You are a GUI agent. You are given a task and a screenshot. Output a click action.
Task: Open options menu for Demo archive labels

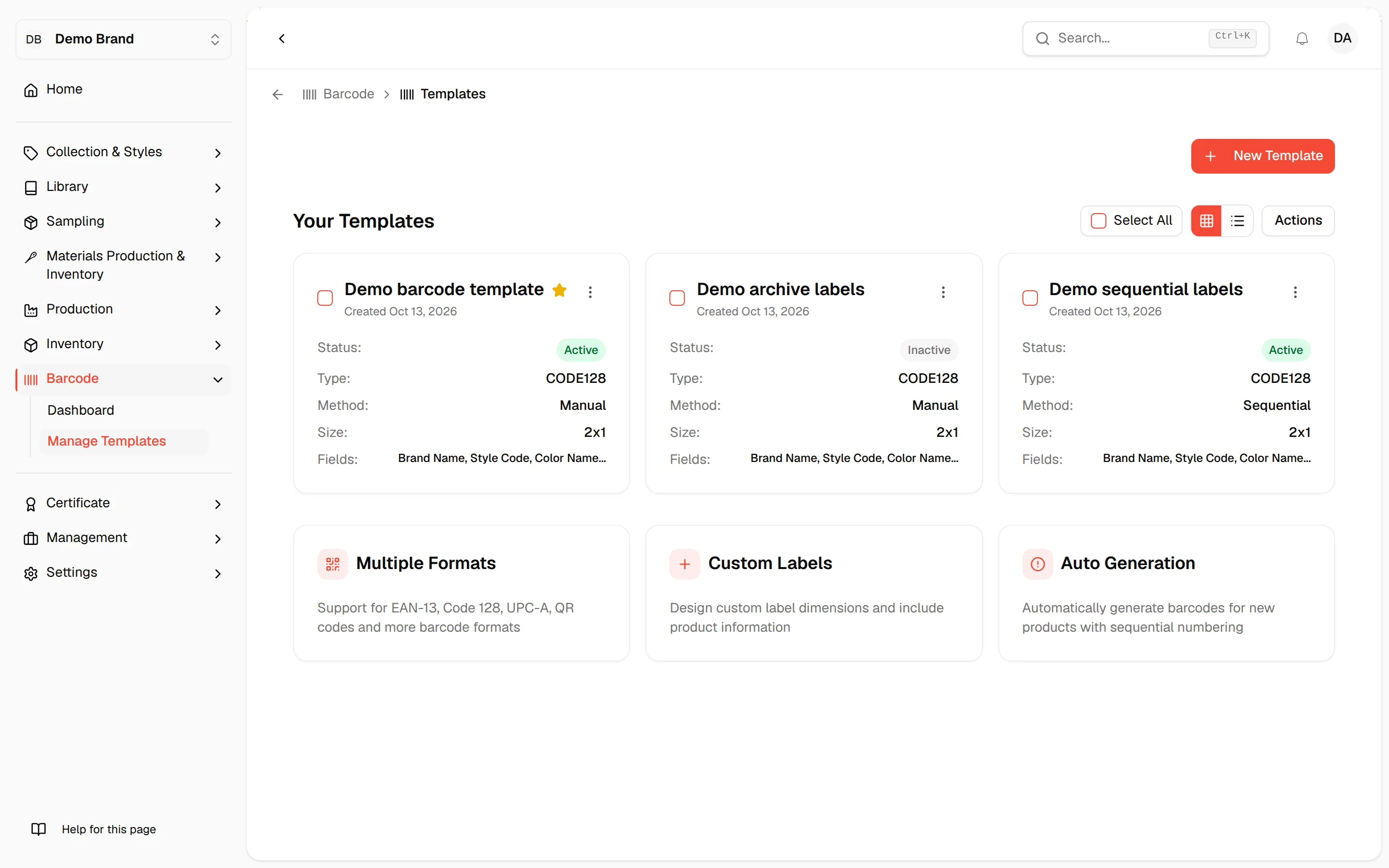(x=943, y=292)
